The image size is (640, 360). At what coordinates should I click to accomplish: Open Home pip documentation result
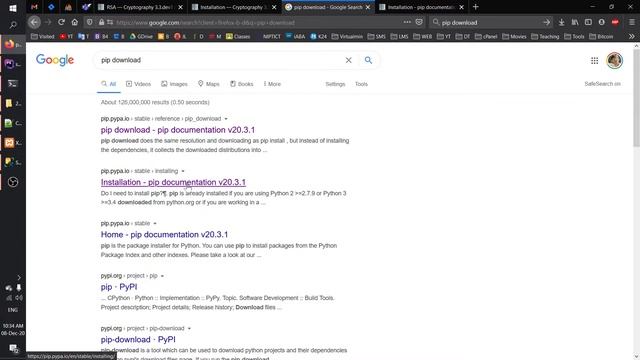[x=164, y=234]
